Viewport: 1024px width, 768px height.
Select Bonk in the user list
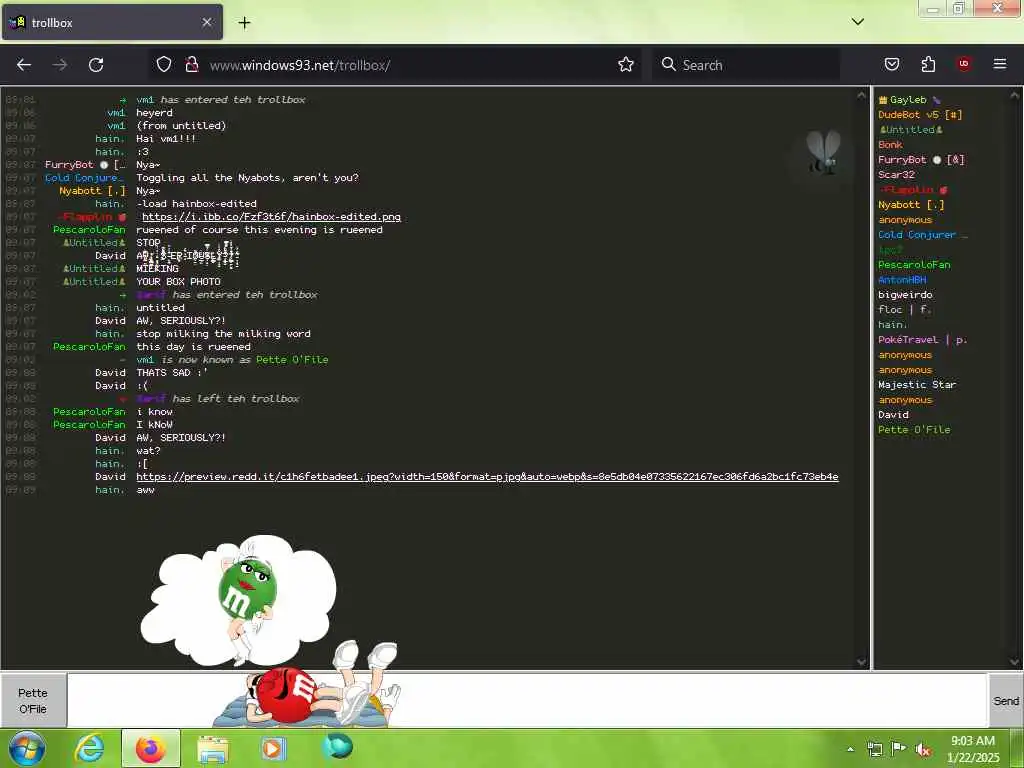890,145
